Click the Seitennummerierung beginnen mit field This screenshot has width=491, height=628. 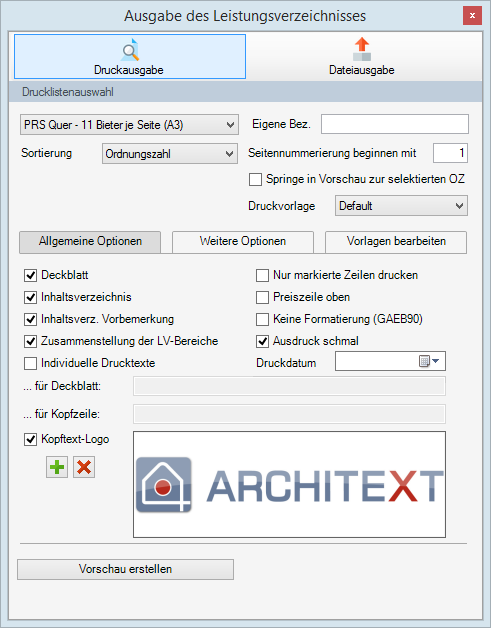click(451, 153)
